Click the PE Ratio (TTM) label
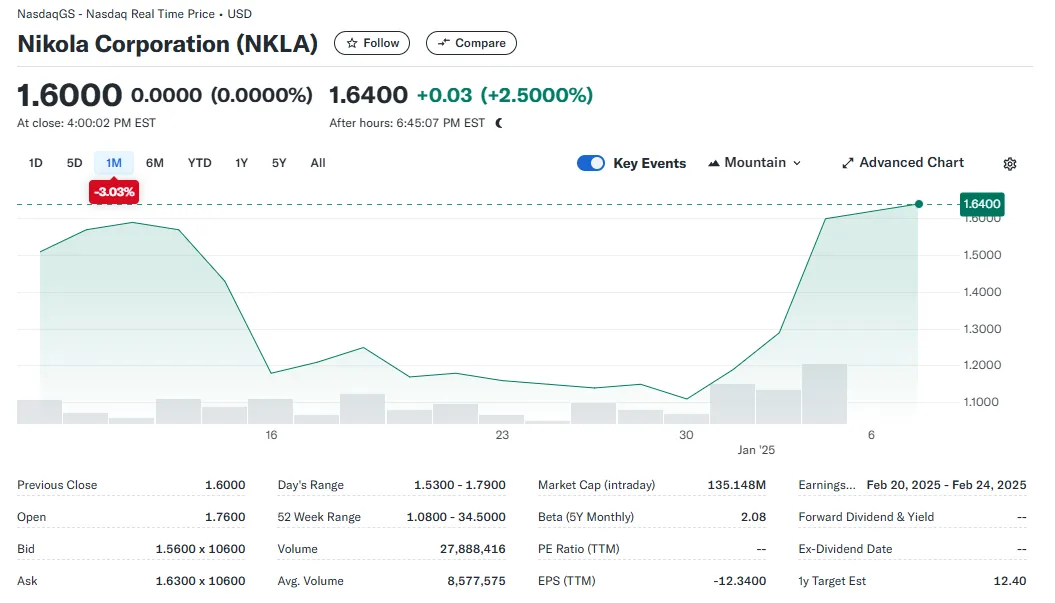This screenshot has width=1055, height=603. pos(579,549)
